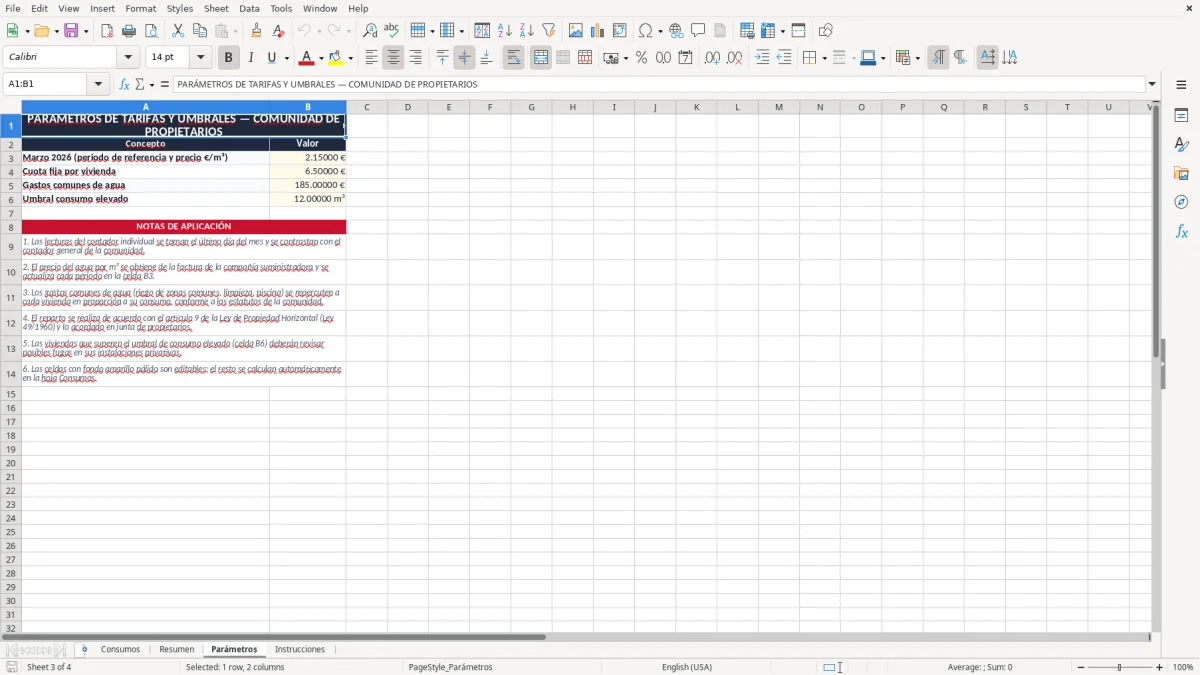
Task: Click the zoom slider handle
Action: [x=1120, y=667]
